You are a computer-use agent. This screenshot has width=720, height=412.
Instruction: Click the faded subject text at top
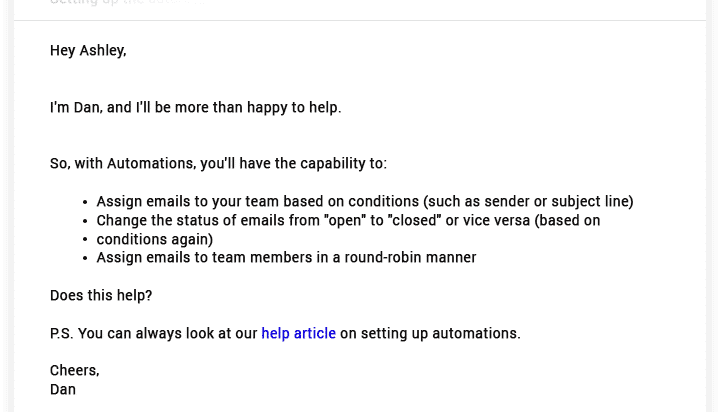(x=128, y=2)
